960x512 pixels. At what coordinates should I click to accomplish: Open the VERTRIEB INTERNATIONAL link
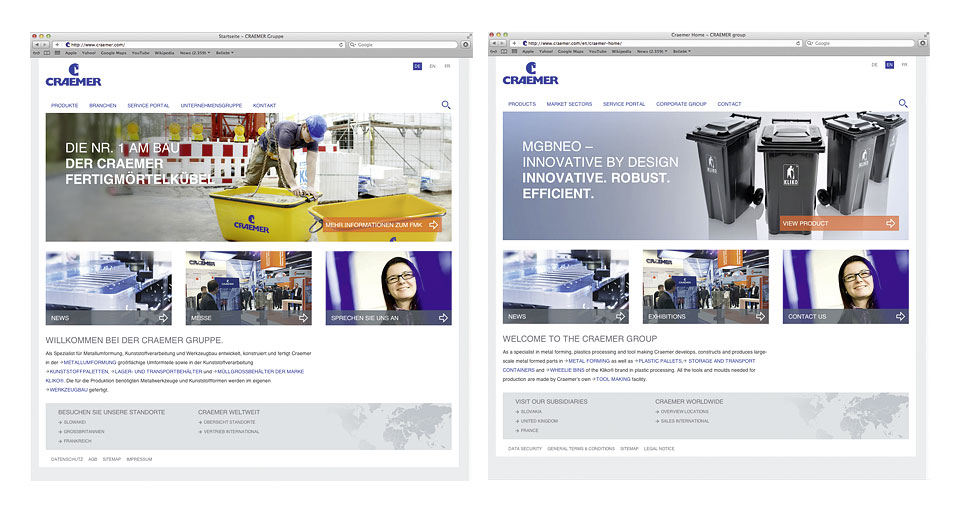(x=229, y=431)
